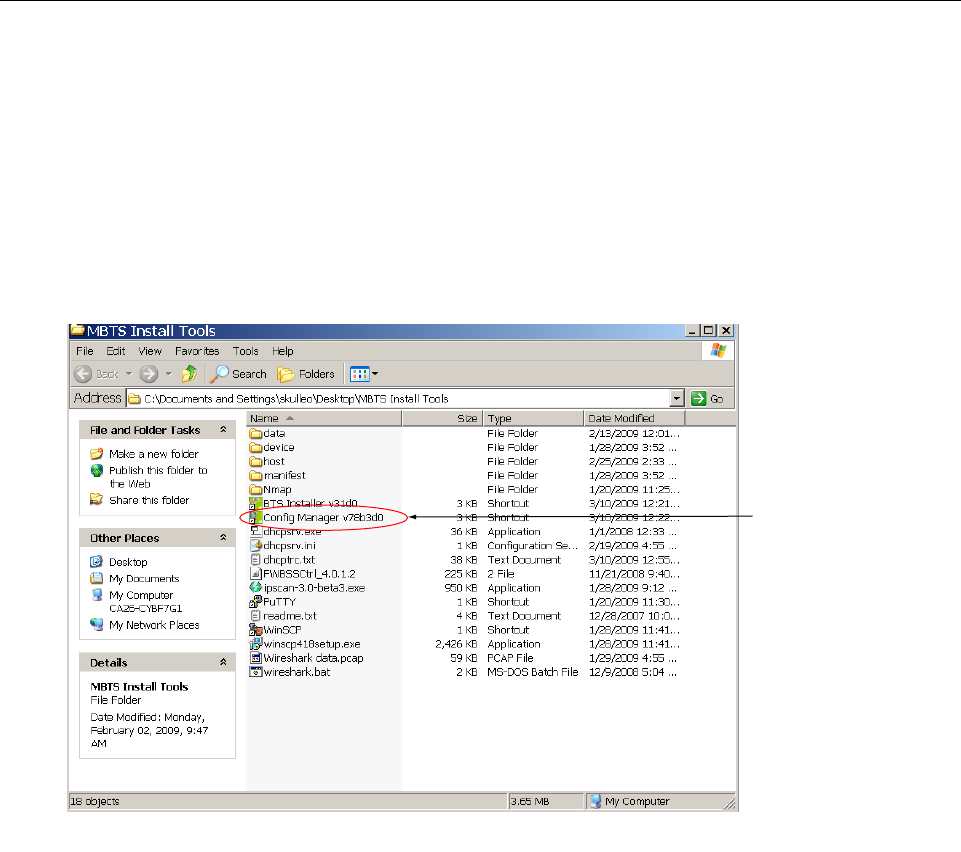Select the Wireshark data.pcap file icon

click(256, 658)
